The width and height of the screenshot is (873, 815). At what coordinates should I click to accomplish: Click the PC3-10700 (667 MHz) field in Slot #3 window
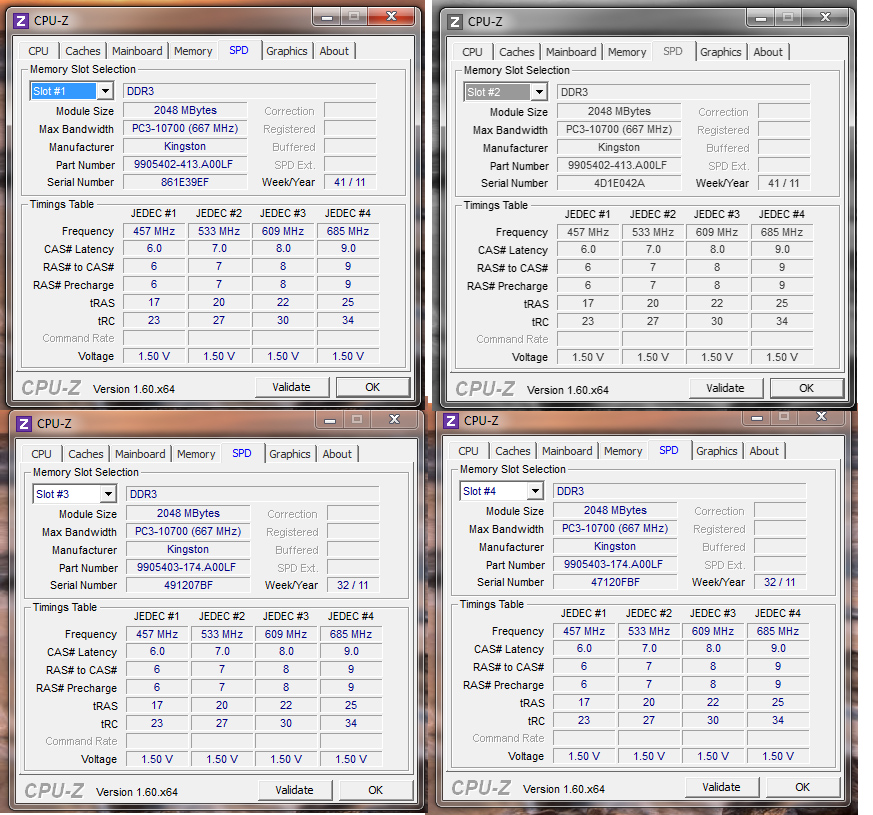(188, 532)
